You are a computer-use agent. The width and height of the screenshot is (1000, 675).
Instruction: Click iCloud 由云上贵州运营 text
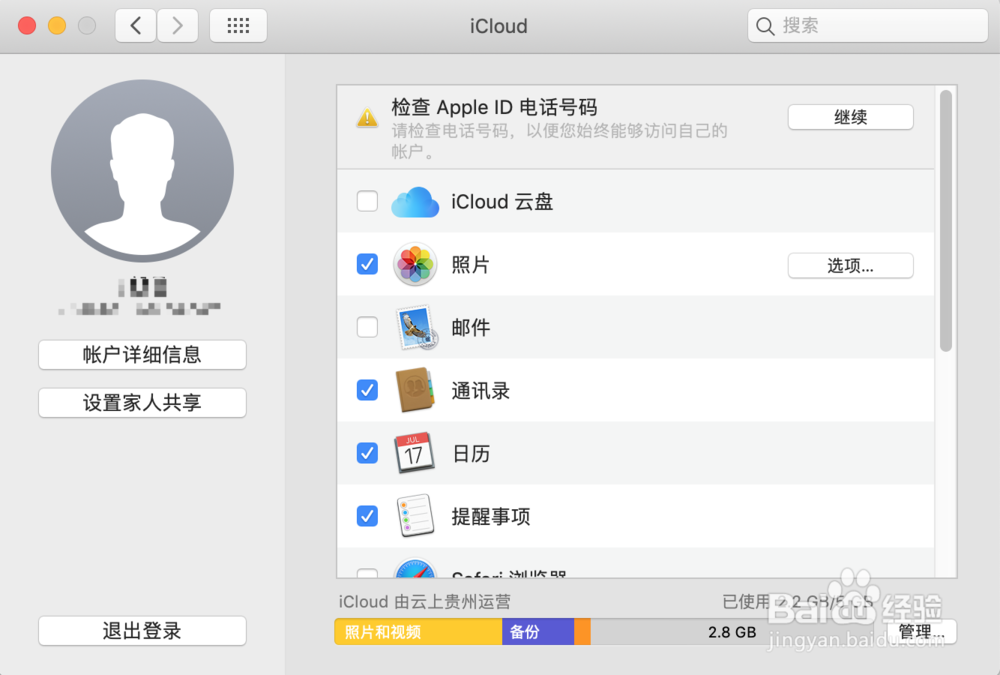coord(425,602)
